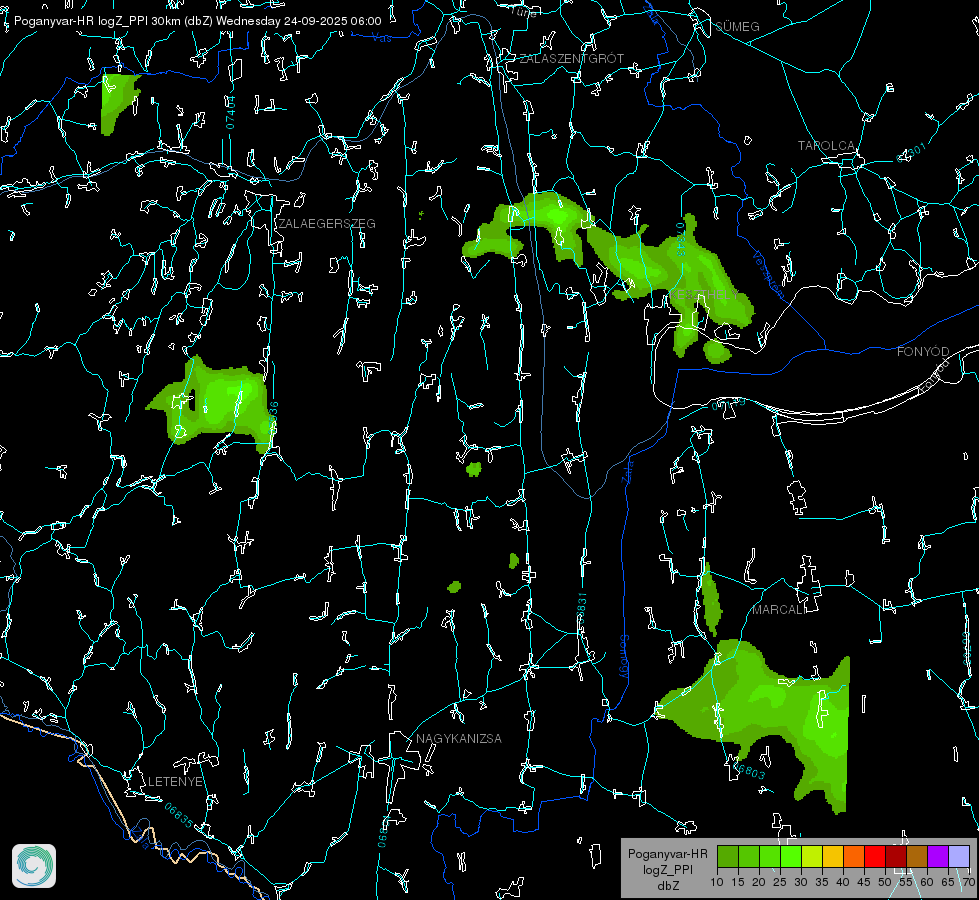
Task: Select the 30-35 dBZ yellow-green swatch
Action: [812, 856]
